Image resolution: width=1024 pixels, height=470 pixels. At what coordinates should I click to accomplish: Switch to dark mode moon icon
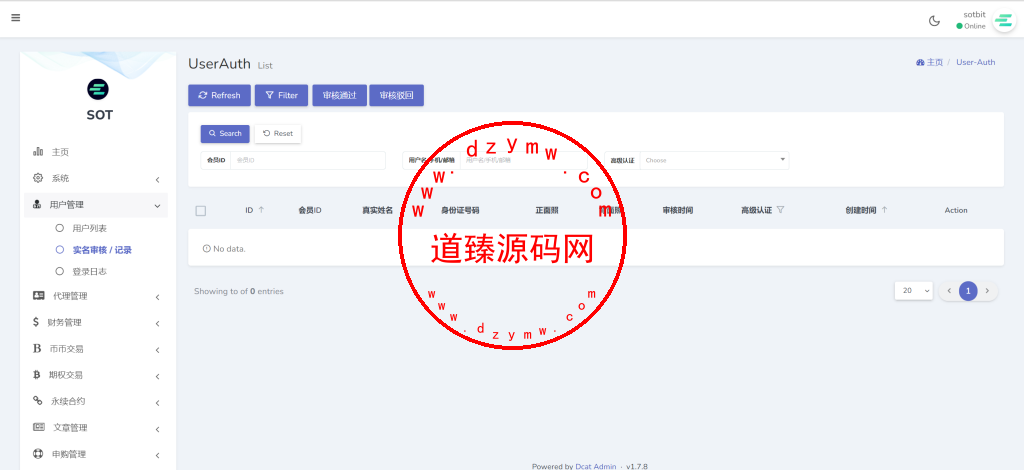click(934, 21)
